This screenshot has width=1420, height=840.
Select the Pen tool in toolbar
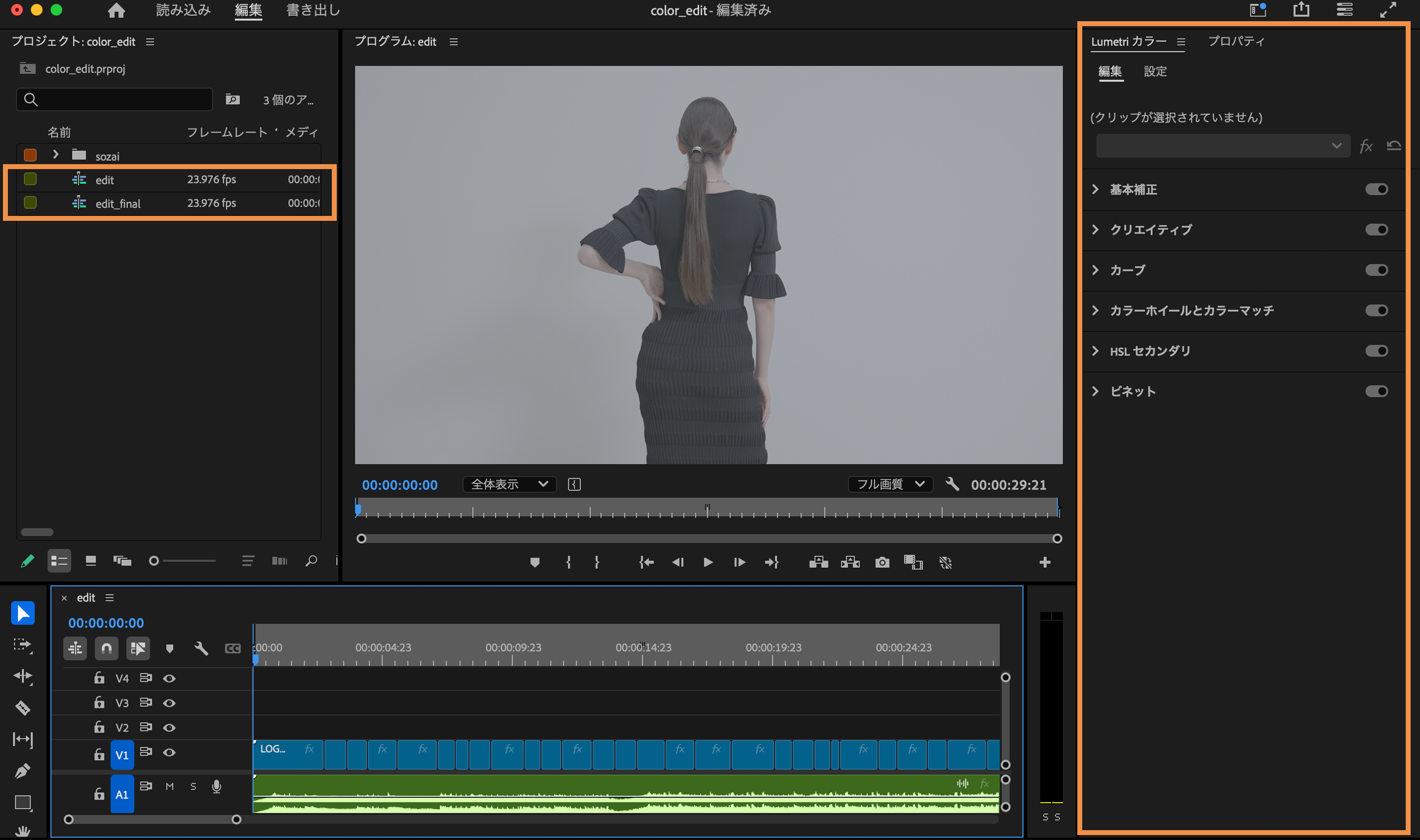[23, 771]
